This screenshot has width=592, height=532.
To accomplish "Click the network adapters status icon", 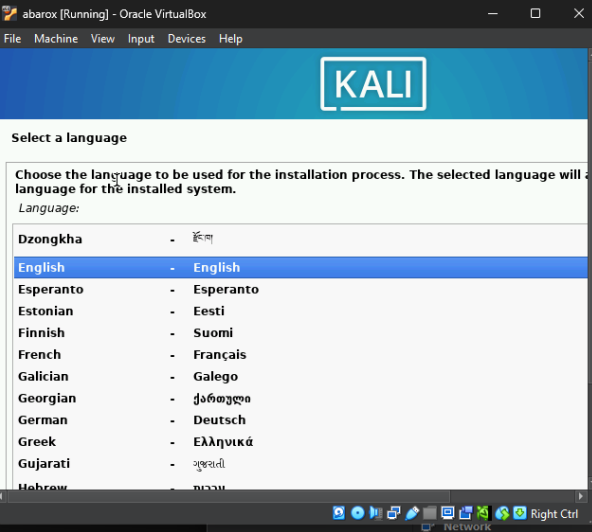I will (393, 513).
